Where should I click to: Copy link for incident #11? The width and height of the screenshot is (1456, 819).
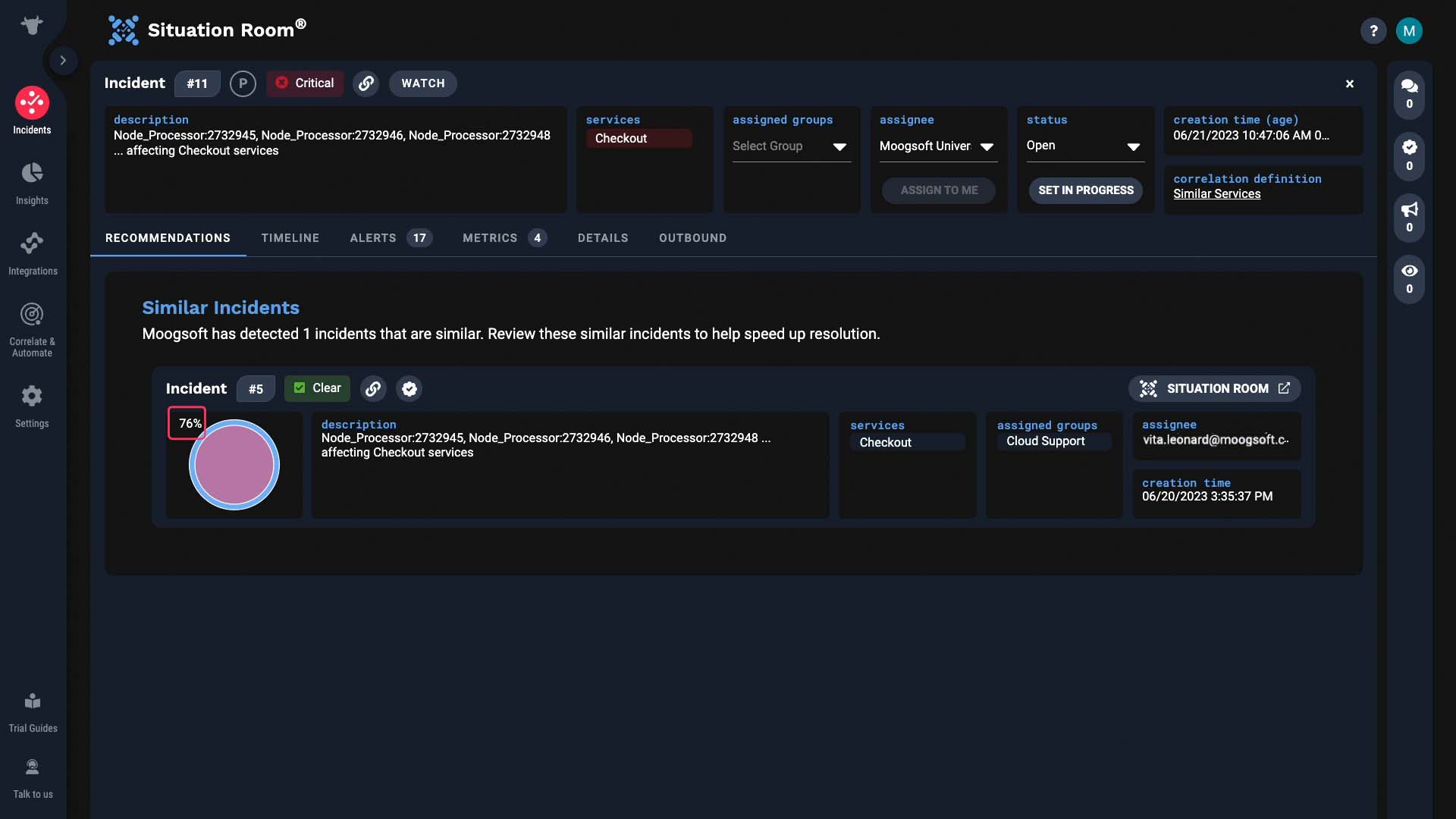(x=366, y=83)
